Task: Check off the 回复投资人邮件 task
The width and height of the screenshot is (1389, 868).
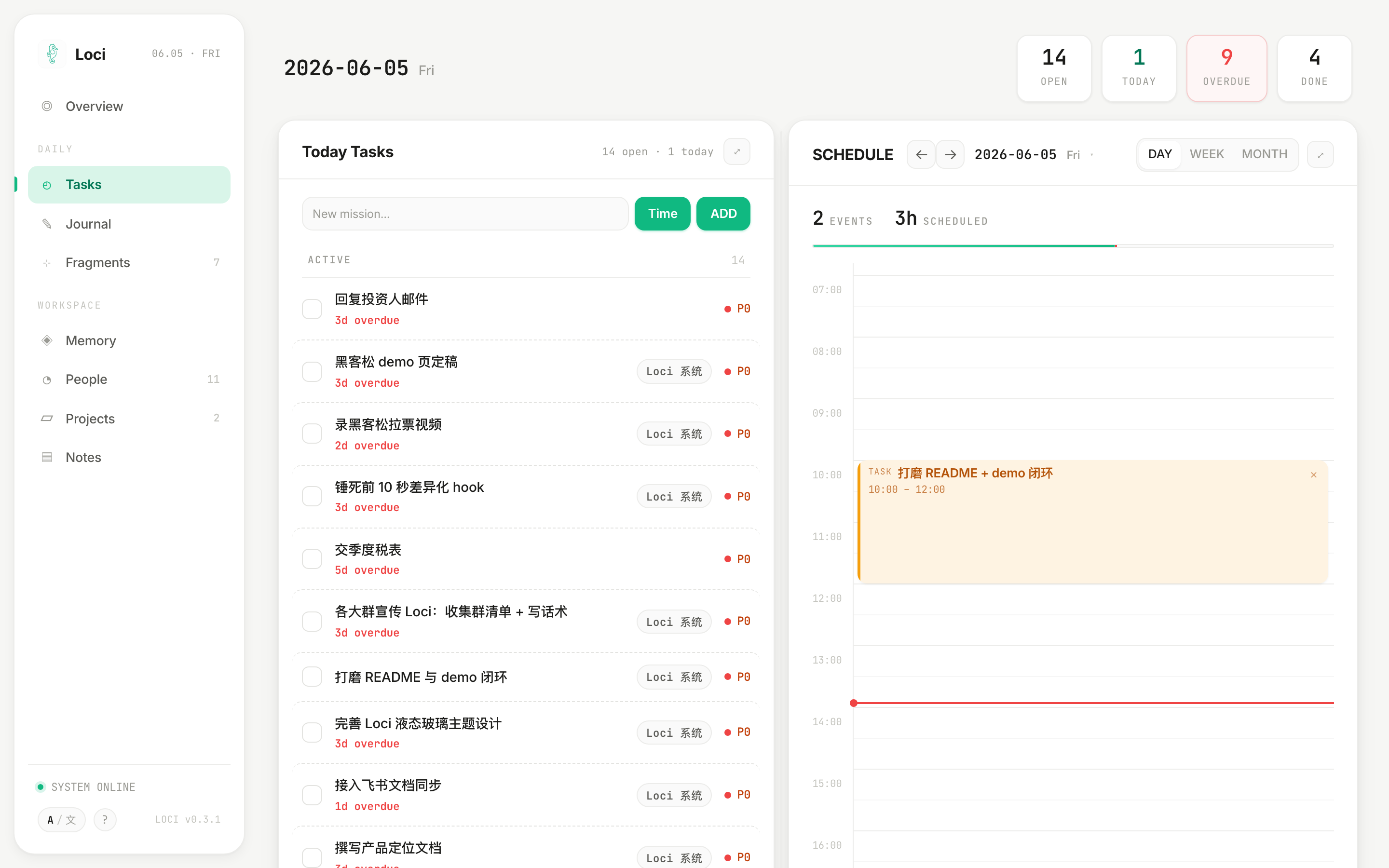Action: point(312,309)
